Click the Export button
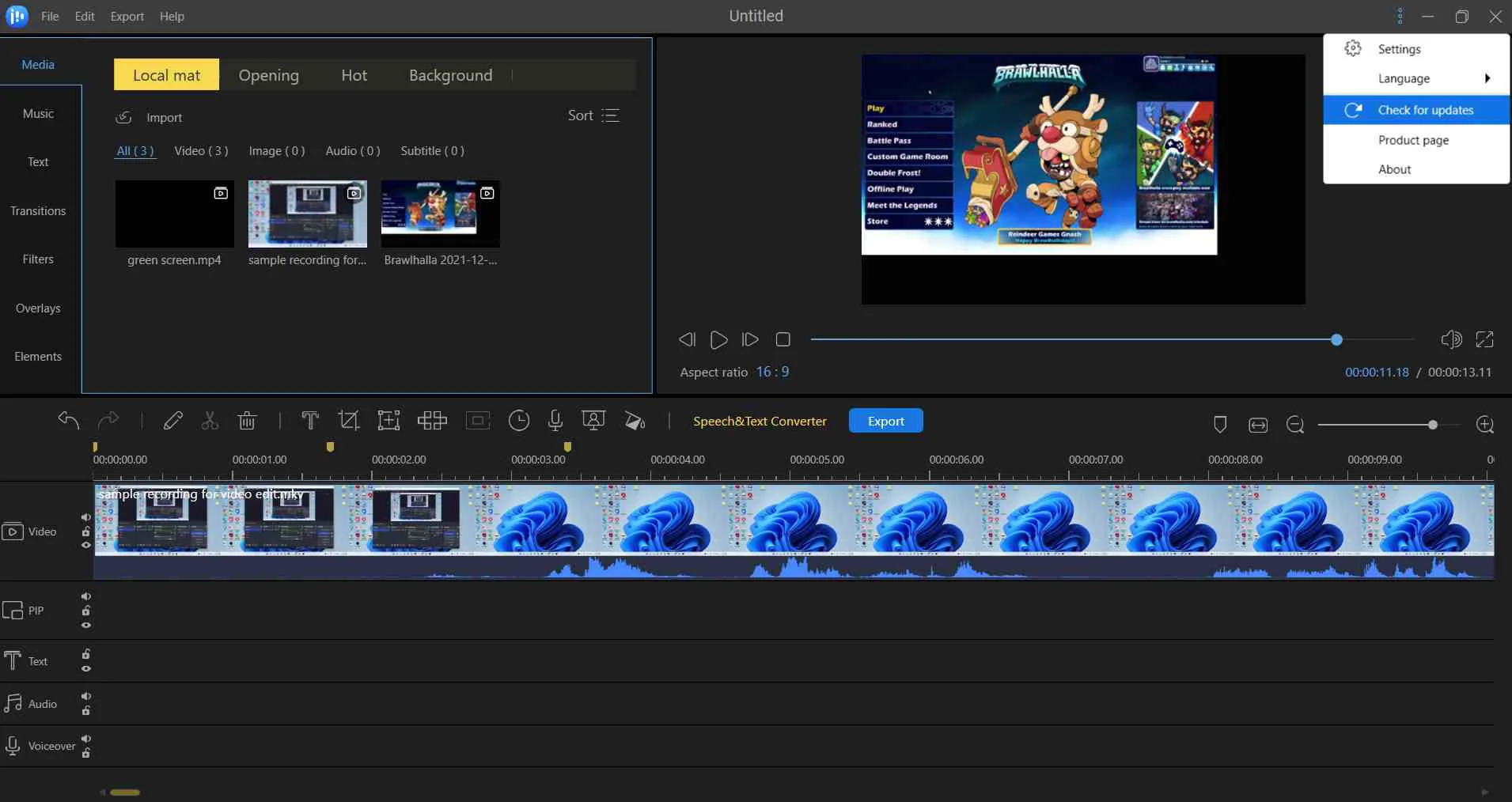Screen dimensions: 1512x802 tap(885, 420)
